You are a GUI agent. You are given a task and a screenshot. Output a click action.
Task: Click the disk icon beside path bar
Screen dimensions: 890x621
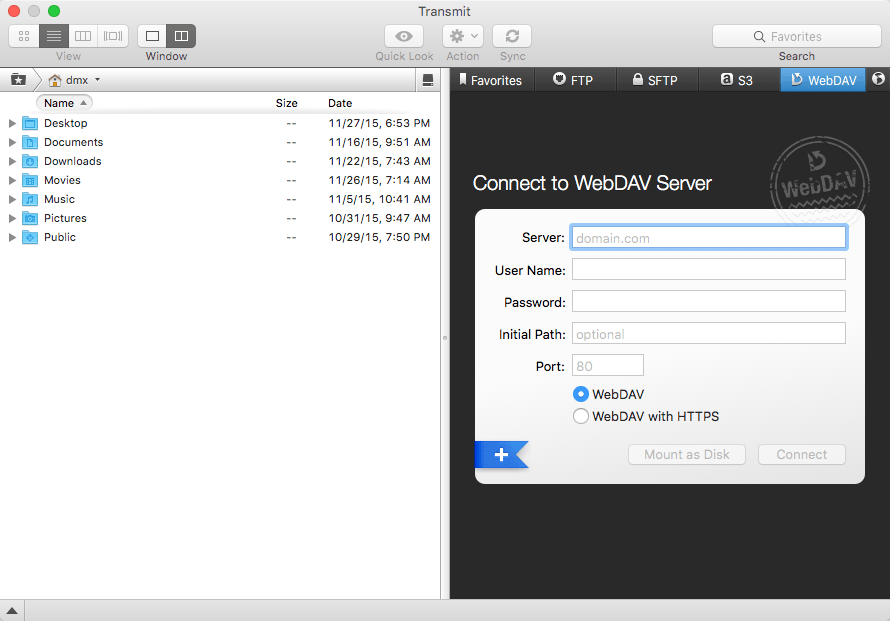click(x=428, y=80)
